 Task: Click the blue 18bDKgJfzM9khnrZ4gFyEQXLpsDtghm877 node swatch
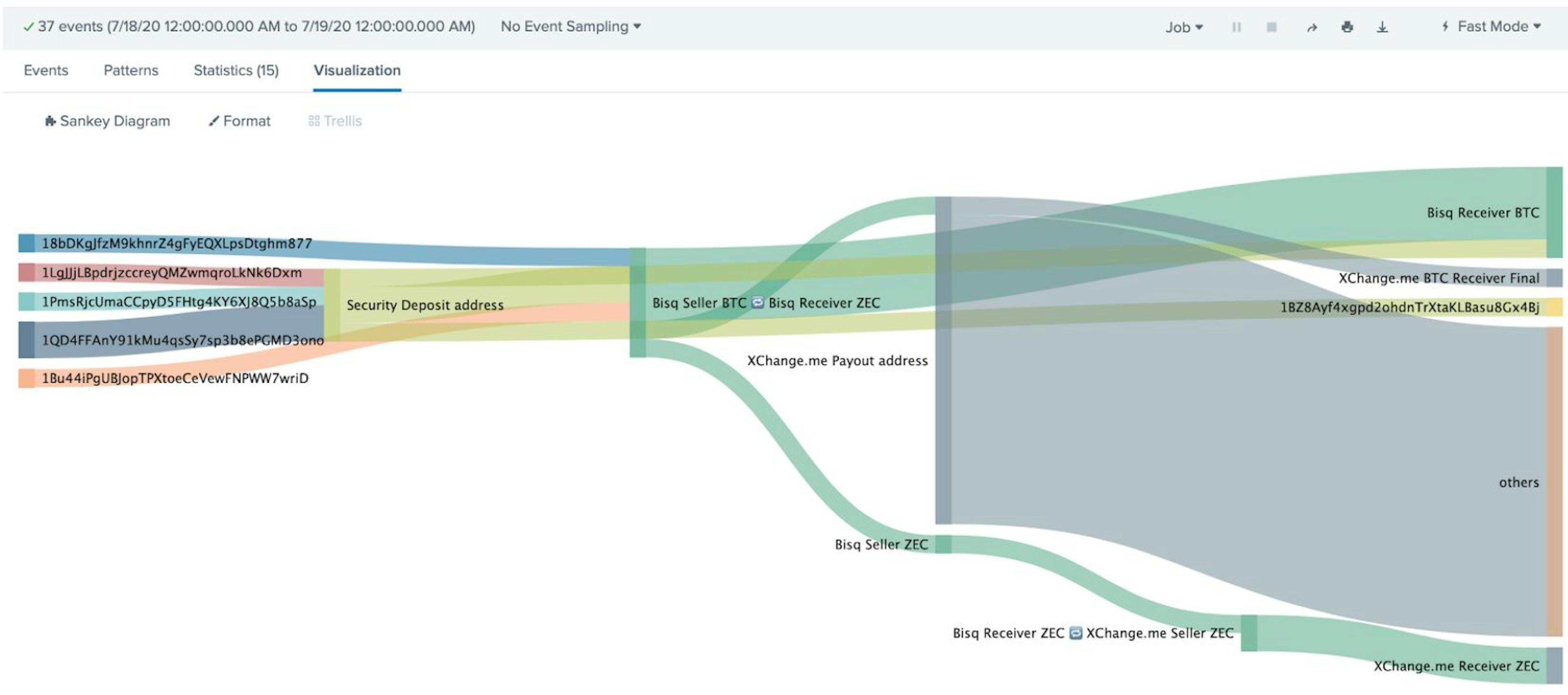(x=26, y=243)
